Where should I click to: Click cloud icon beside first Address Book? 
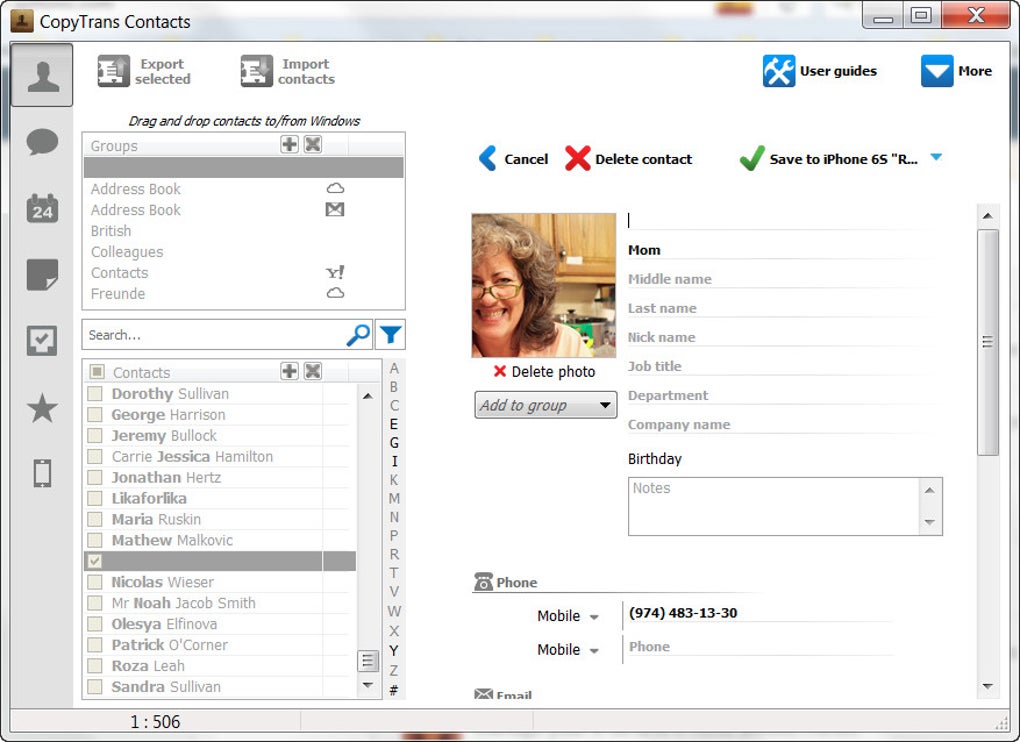(335, 189)
